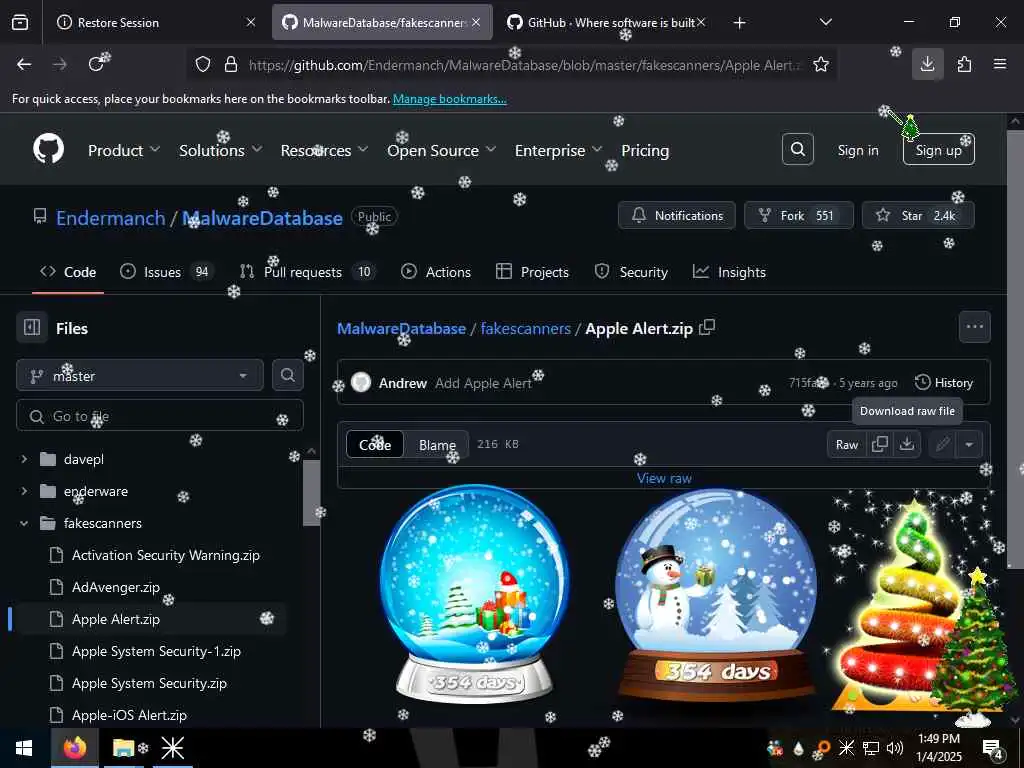Open the edit options dropdown arrow beside pencil

pos(969,445)
